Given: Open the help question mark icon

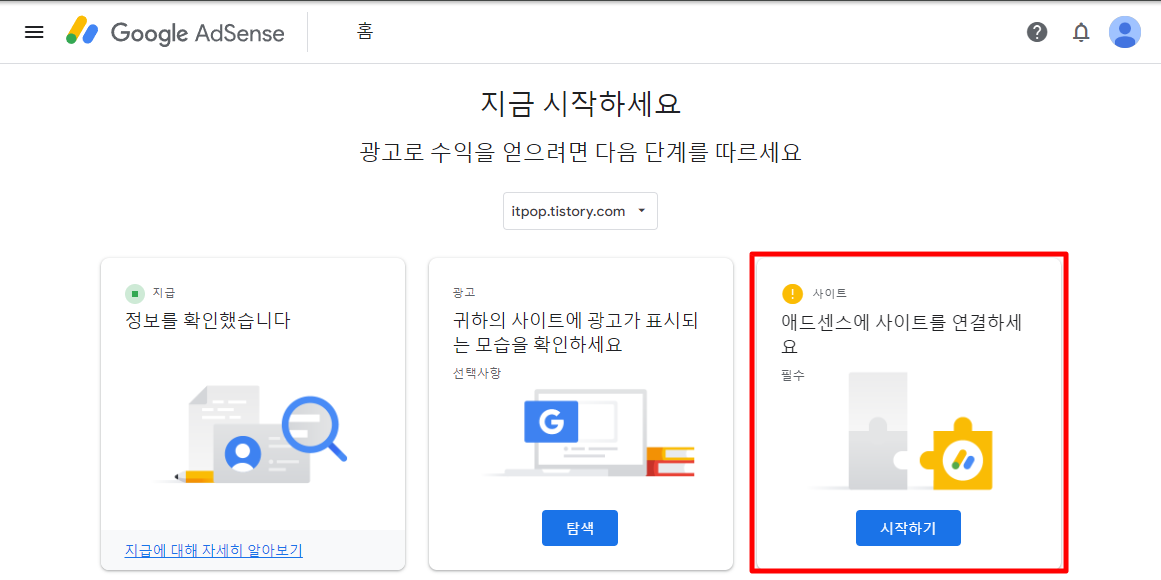Looking at the screenshot, I should pos(1037,32).
